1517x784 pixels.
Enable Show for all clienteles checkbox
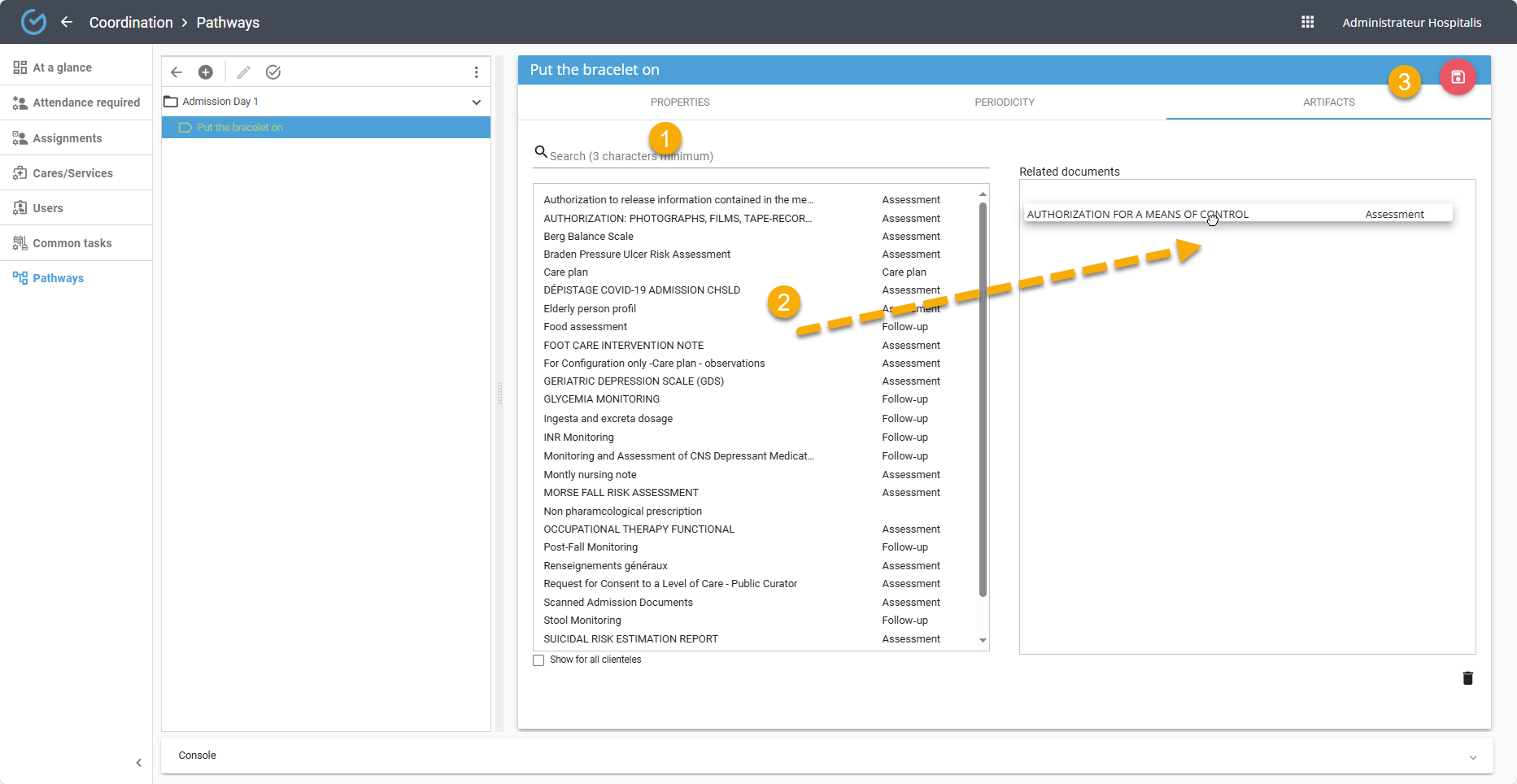538,660
